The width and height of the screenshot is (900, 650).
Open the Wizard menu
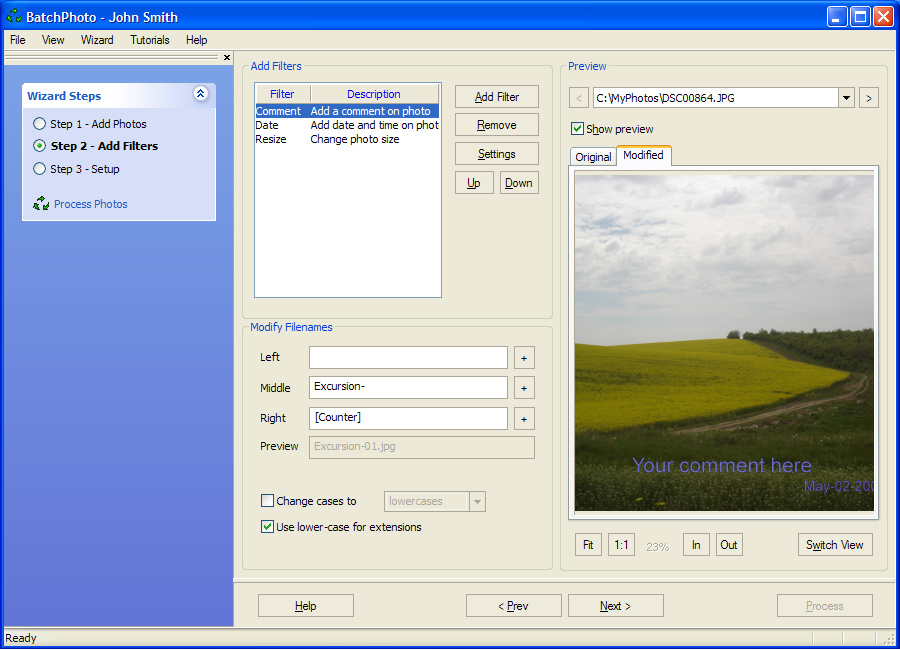click(97, 40)
